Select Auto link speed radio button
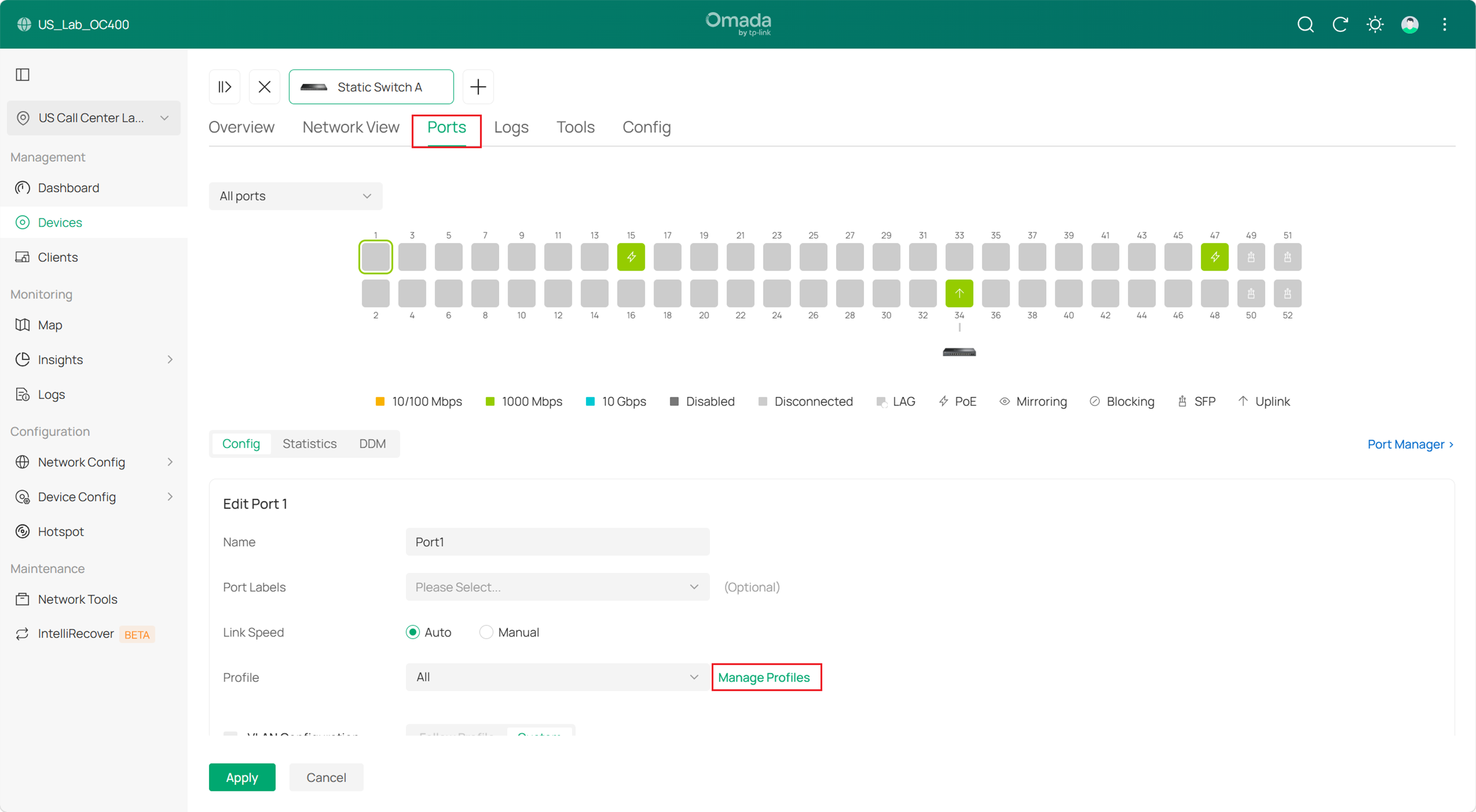 [x=413, y=632]
